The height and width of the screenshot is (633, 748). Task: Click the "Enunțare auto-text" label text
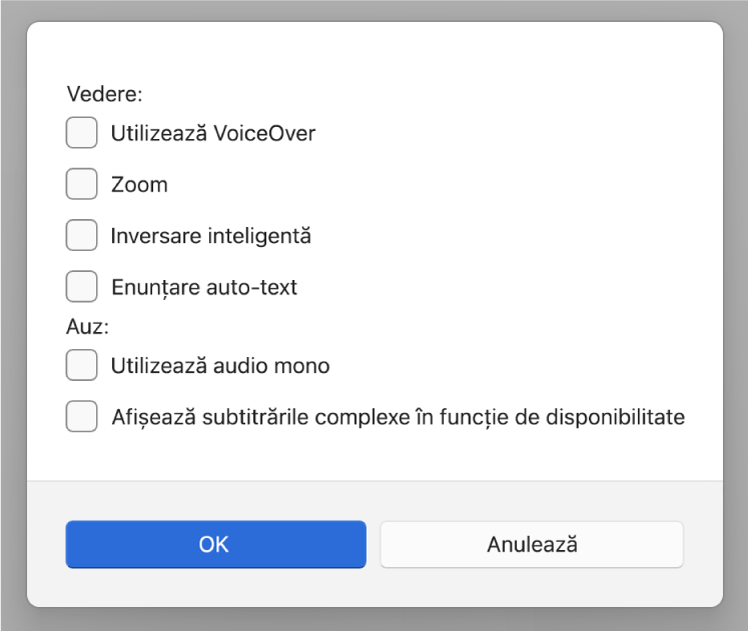pos(204,288)
